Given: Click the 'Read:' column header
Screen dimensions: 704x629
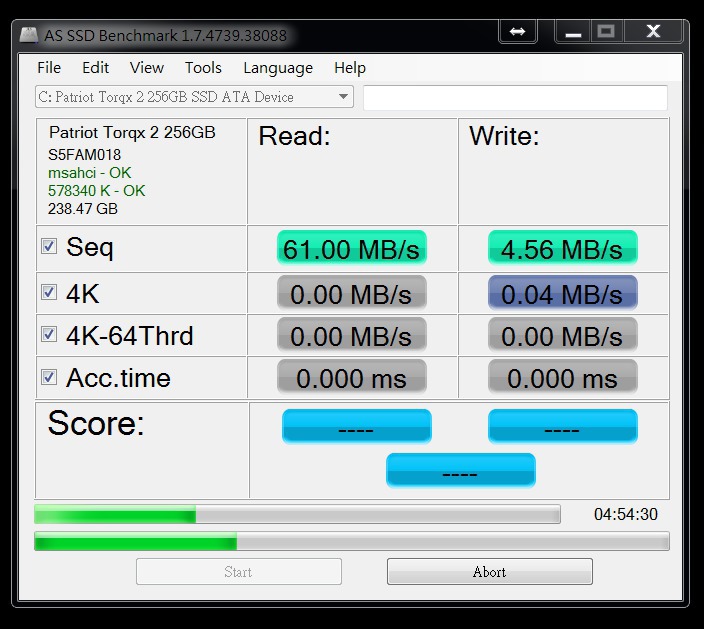Looking at the screenshot, I should click(295, 136).
